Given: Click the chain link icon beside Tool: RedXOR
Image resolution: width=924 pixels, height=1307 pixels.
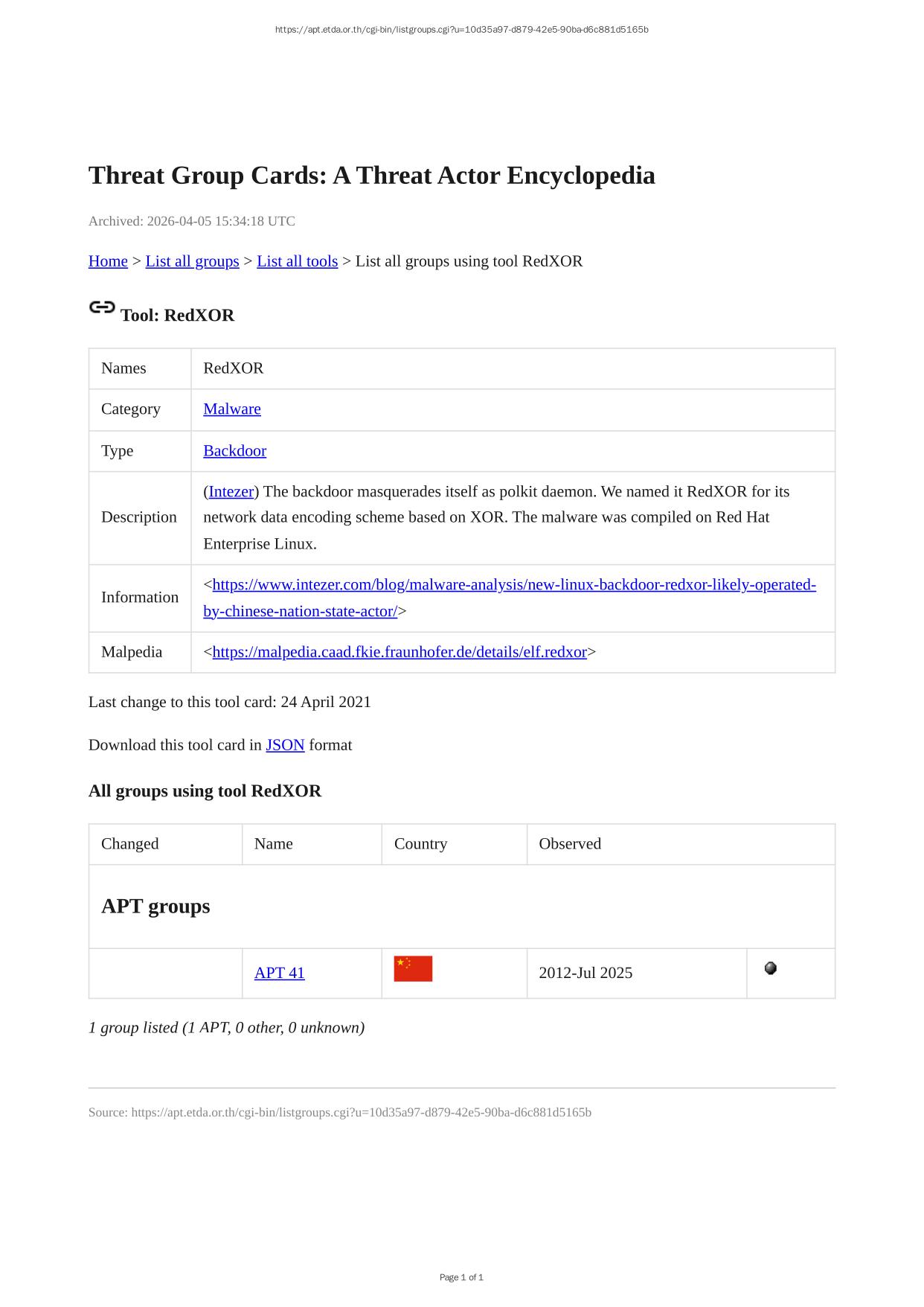Looking at the screenshot, I should [102, 307].
